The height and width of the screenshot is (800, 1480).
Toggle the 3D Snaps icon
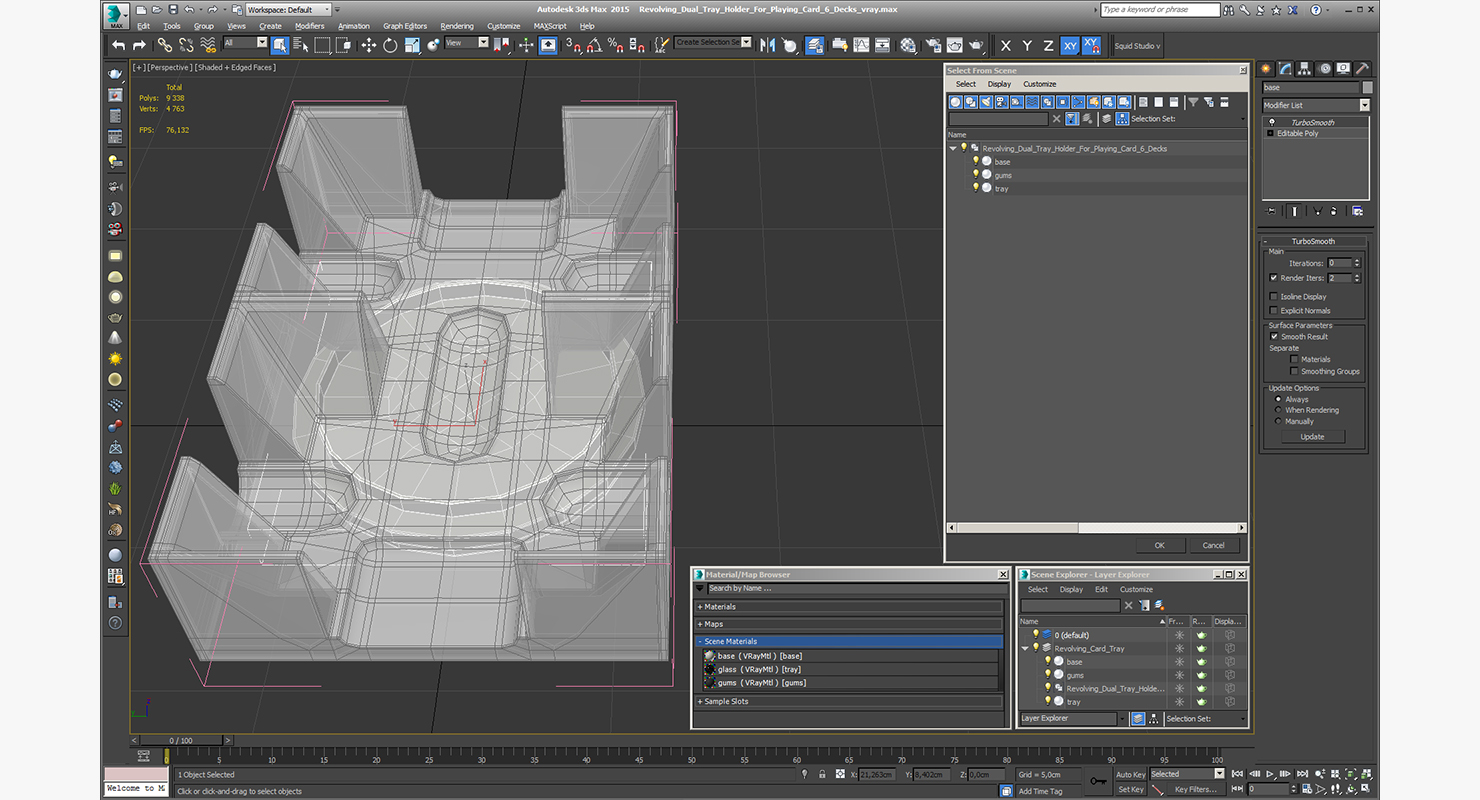[572, 45]
